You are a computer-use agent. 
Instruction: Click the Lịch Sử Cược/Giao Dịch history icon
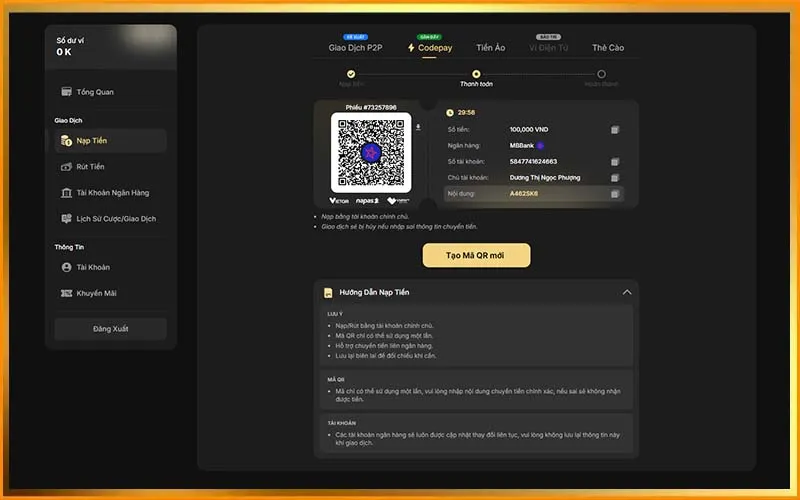point(66,219)
